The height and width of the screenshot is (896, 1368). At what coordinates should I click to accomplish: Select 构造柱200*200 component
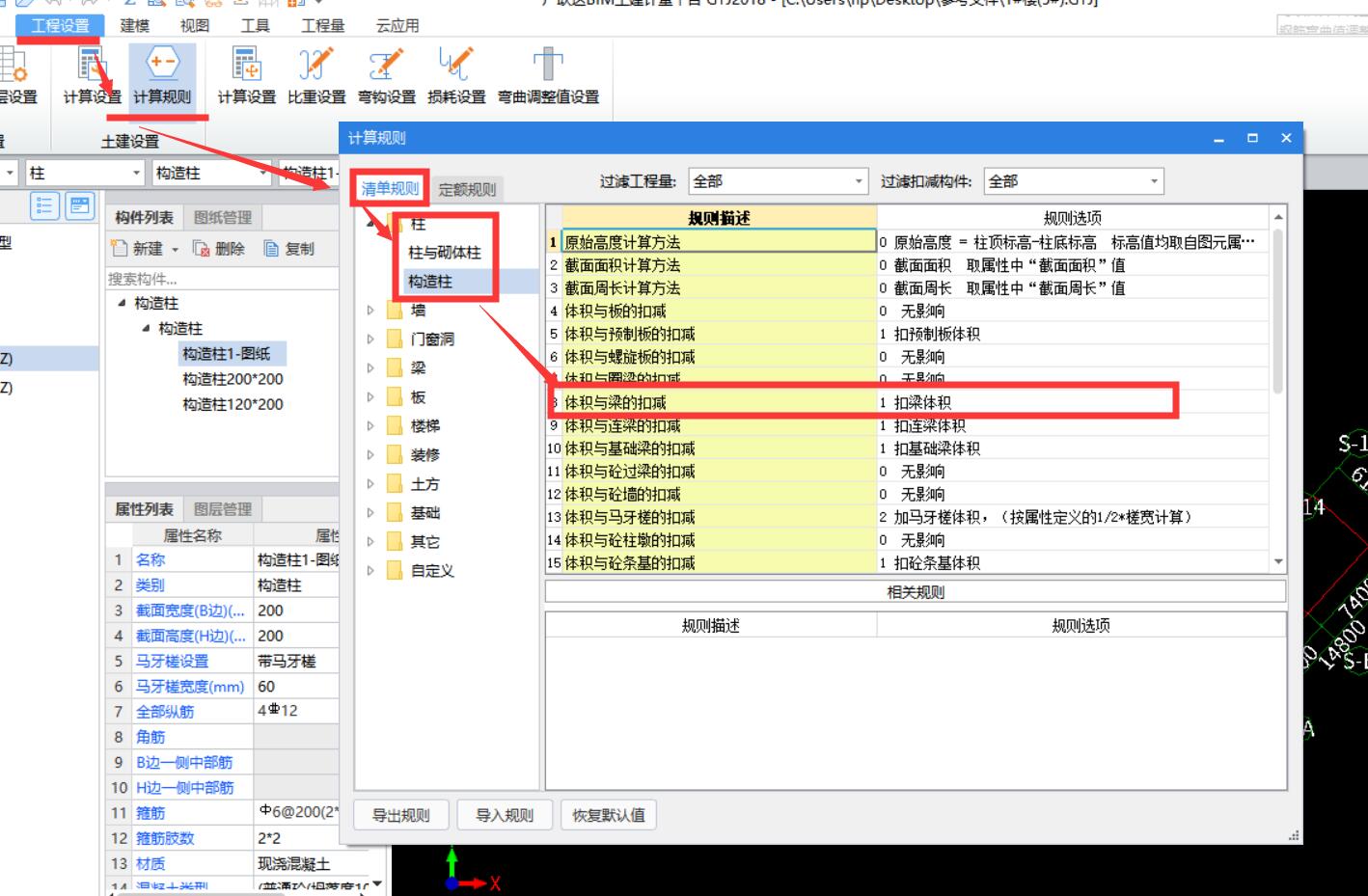233,379
